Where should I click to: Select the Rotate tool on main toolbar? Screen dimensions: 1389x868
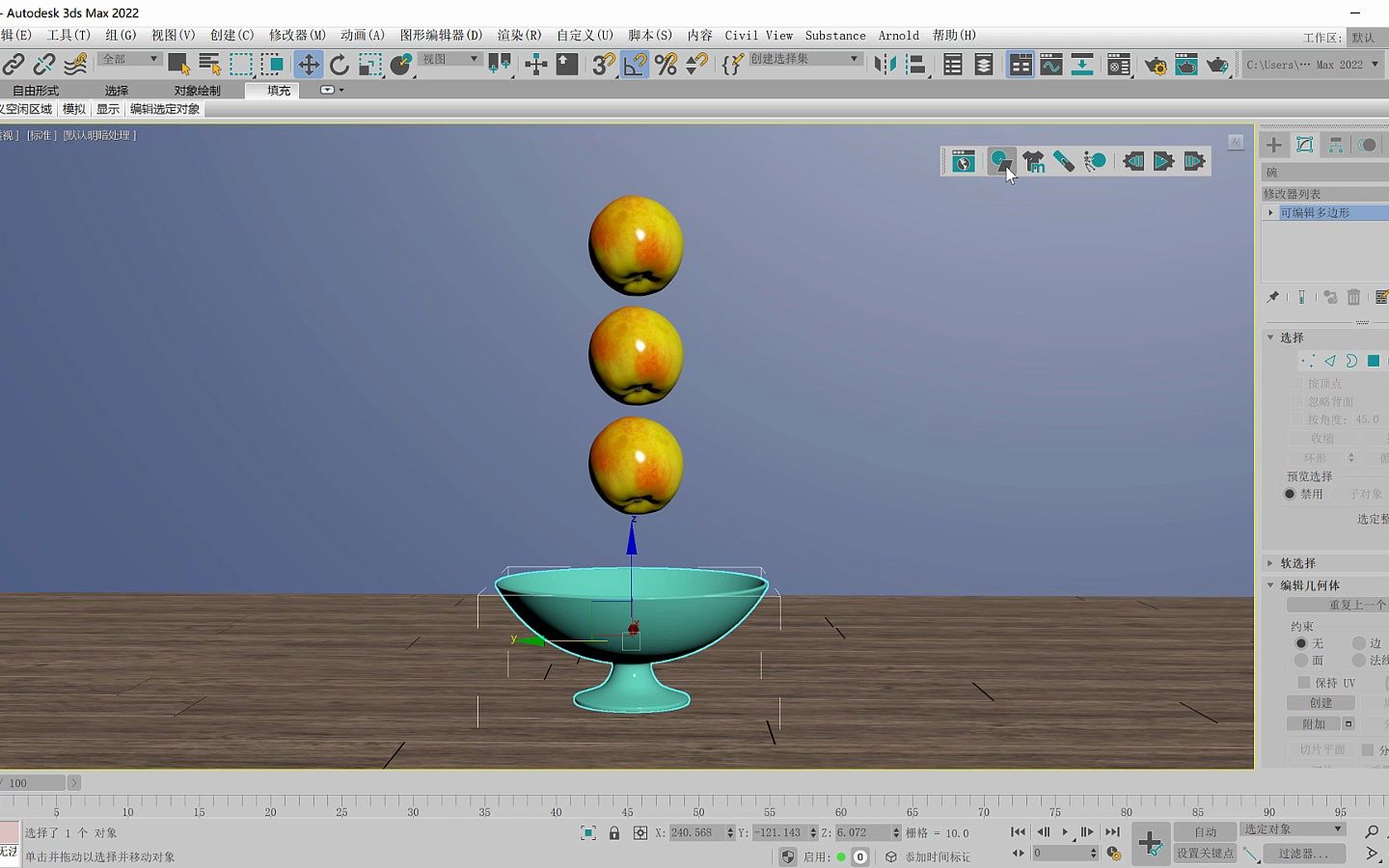click(x=339, y=64)
